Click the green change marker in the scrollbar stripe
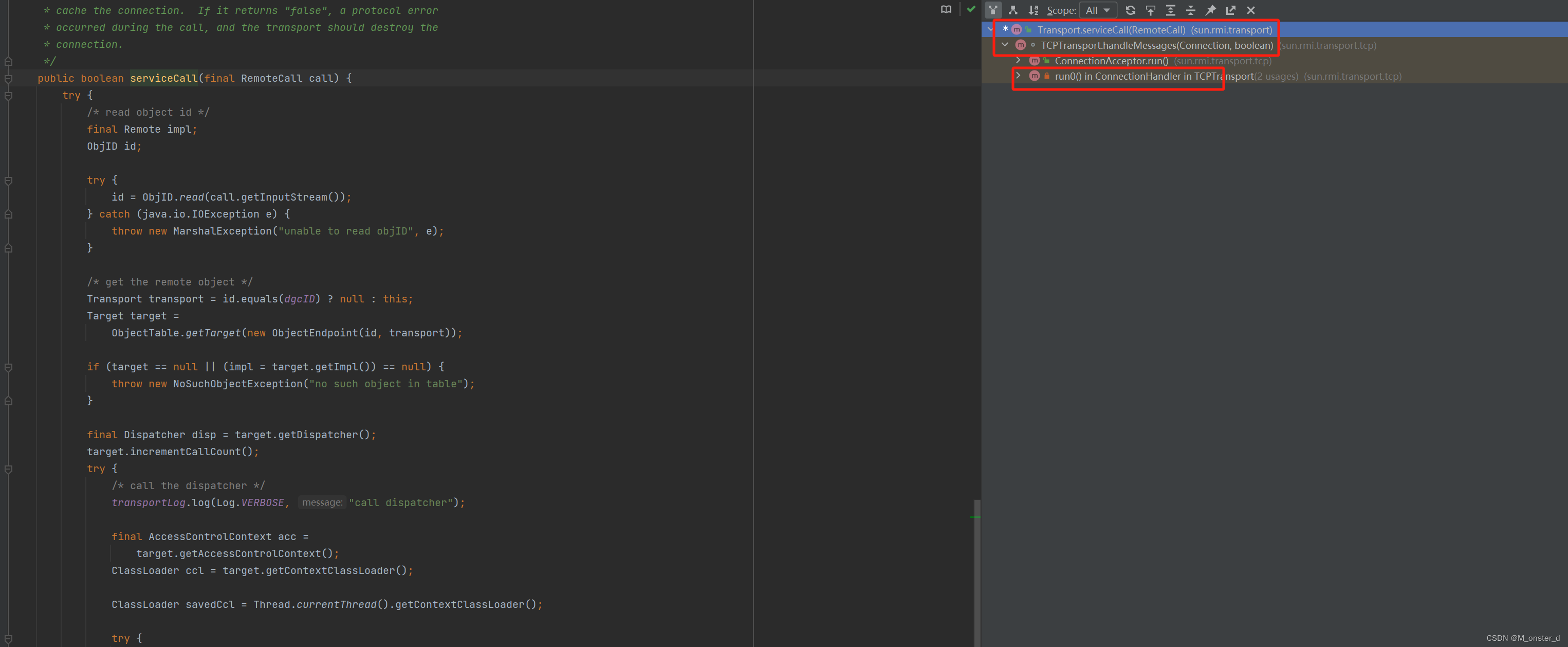 click(x=975, y=517)
